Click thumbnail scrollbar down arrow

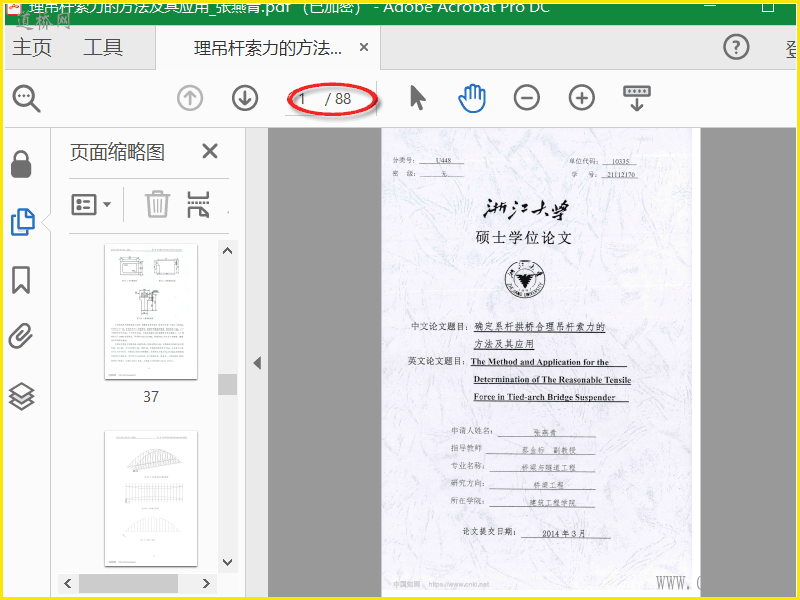[228, 562]
